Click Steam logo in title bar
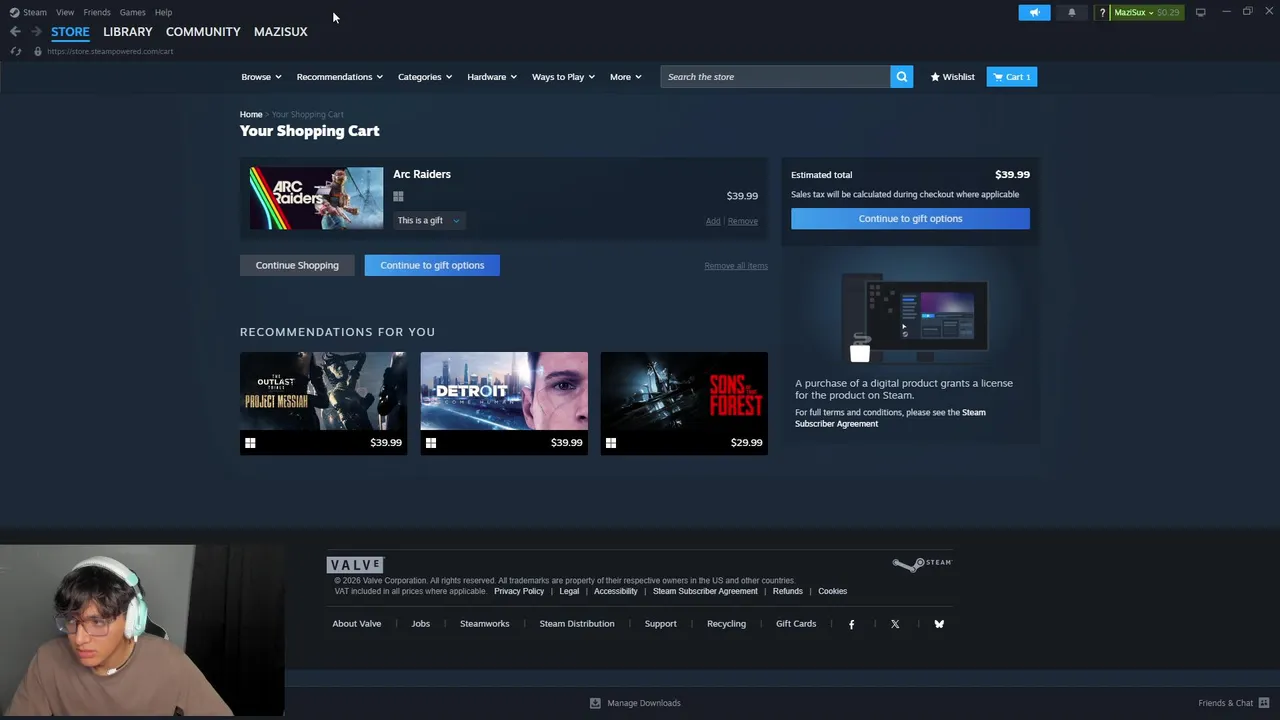This screenshot has width=1280, height=720. pos(14,12)
